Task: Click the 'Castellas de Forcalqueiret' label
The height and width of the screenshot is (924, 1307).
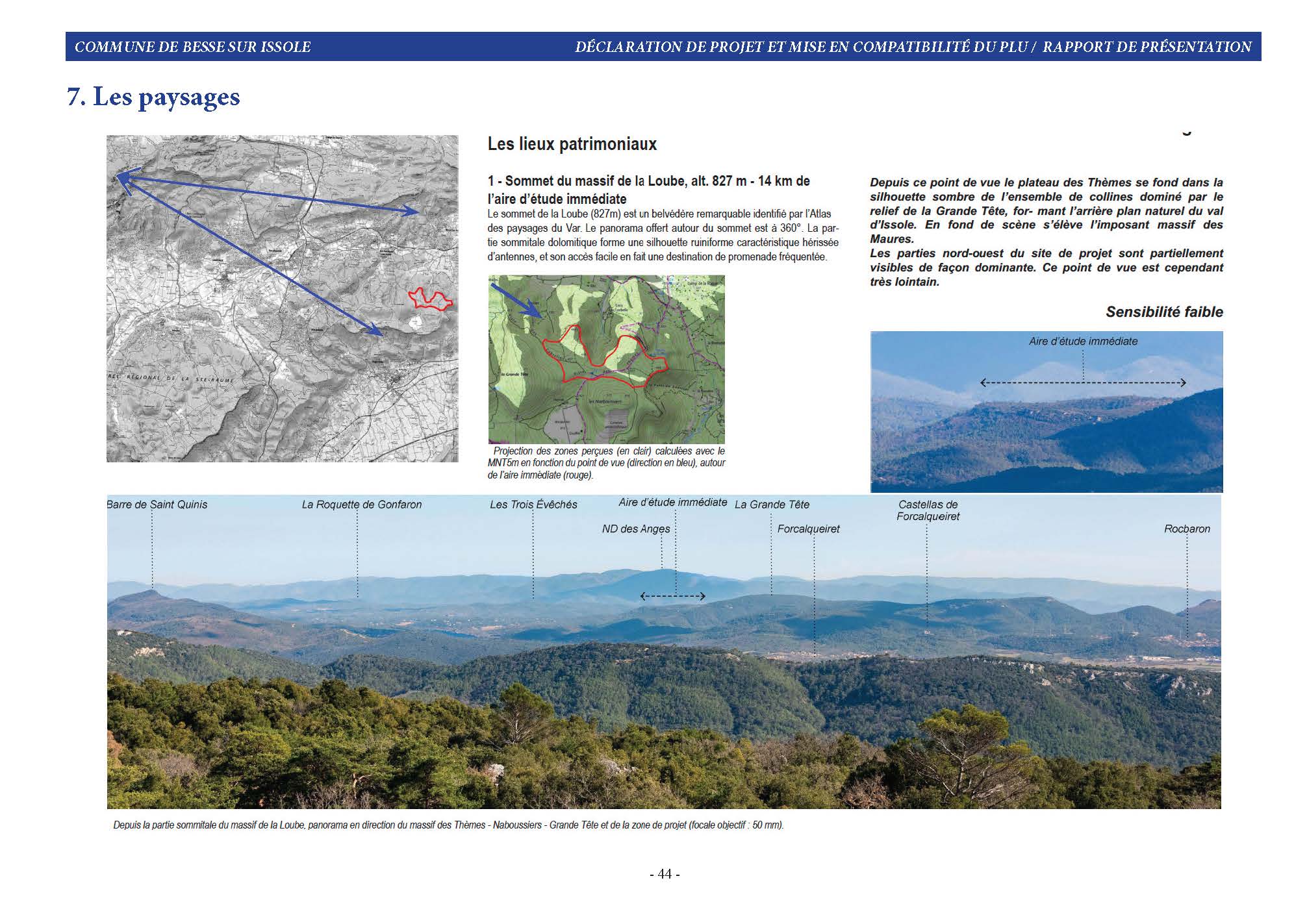Action: click(928, 510)
